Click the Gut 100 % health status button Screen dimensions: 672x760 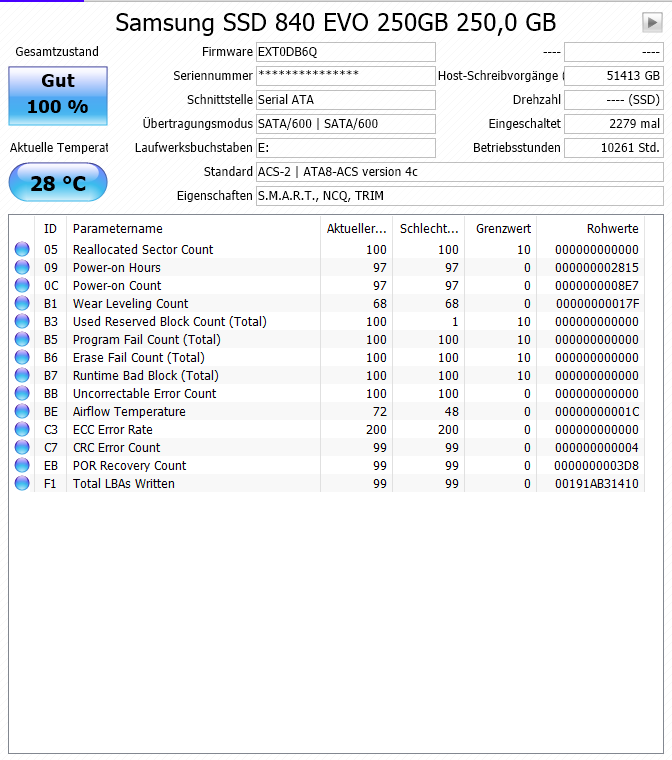click(58, 96)
